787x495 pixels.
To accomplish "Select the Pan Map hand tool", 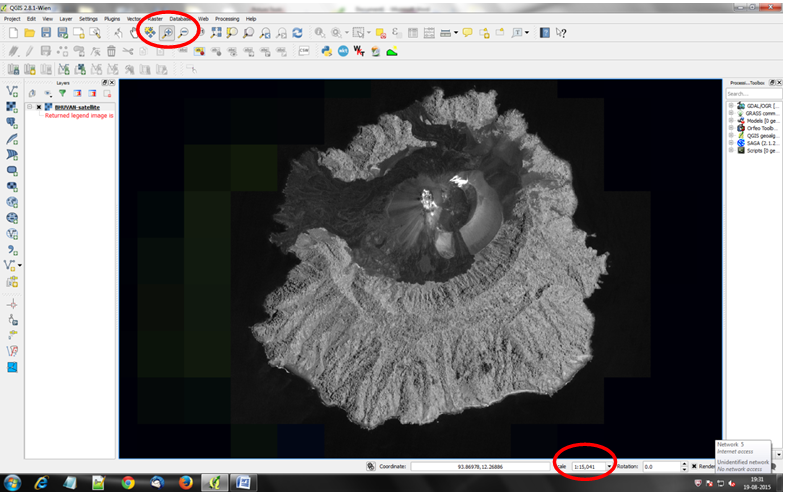I will point(134,33).
